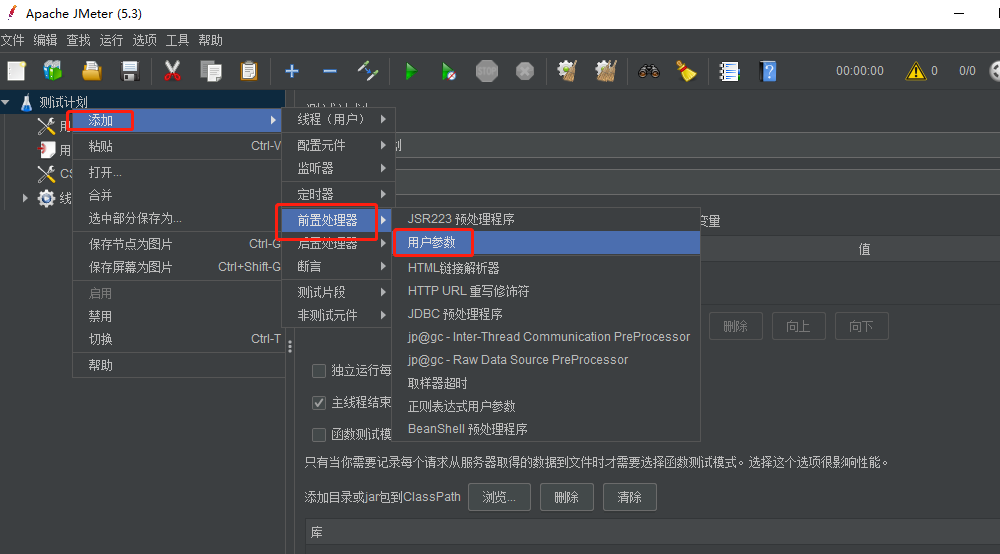
Task: Open the 编辑 menu
Action: (x=45, y=40)
